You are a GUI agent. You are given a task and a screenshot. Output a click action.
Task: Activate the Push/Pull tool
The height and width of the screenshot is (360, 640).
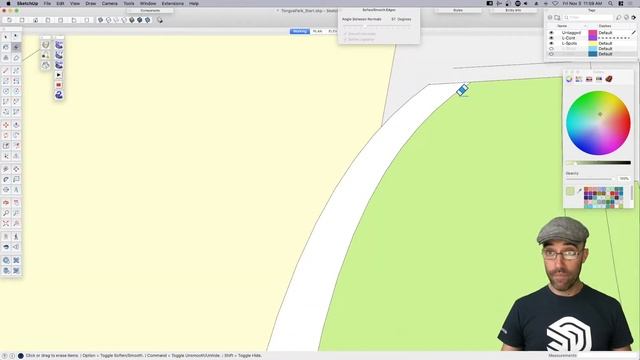(16, 125)
